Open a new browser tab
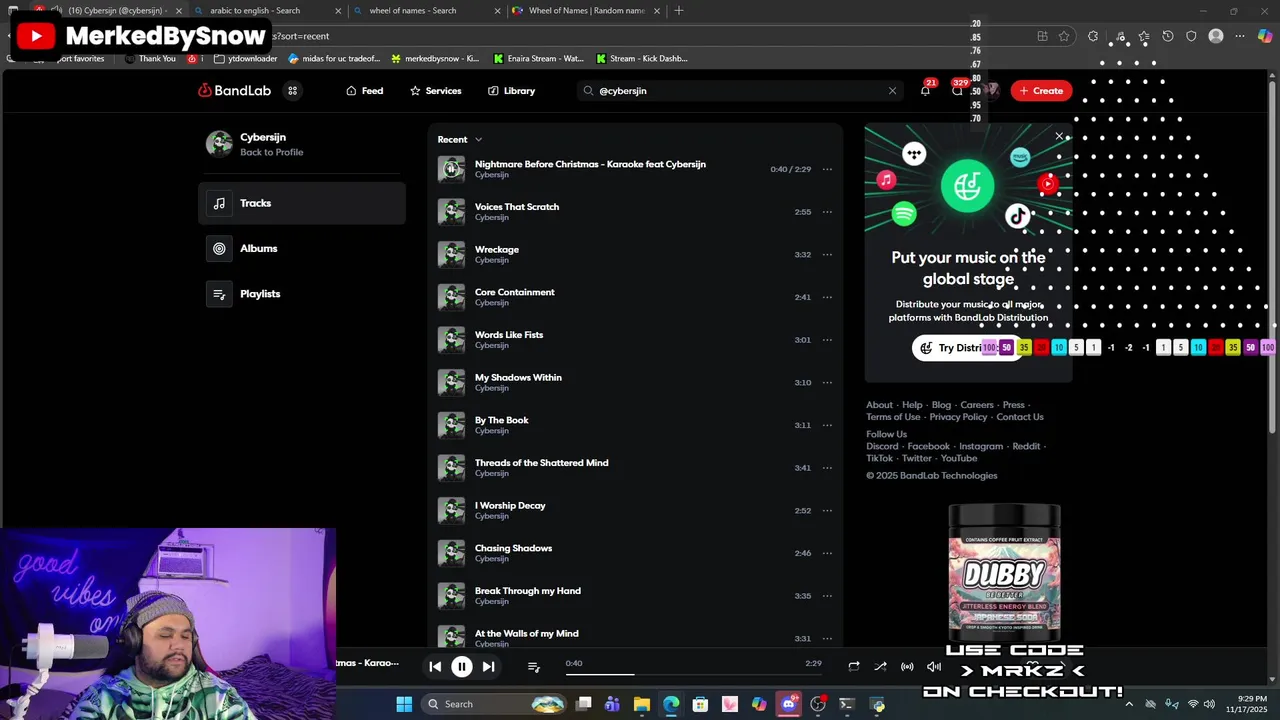The width and height of the screenshot is (1280, 720). click(679, 11)
